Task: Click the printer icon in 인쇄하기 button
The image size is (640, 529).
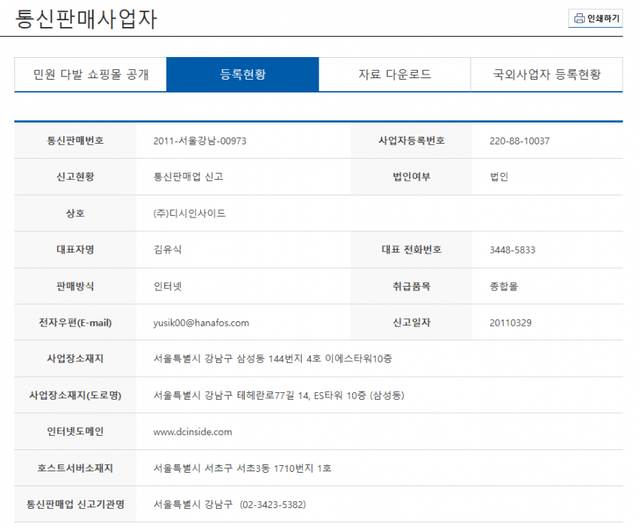Action: click(x=579, y=18)
